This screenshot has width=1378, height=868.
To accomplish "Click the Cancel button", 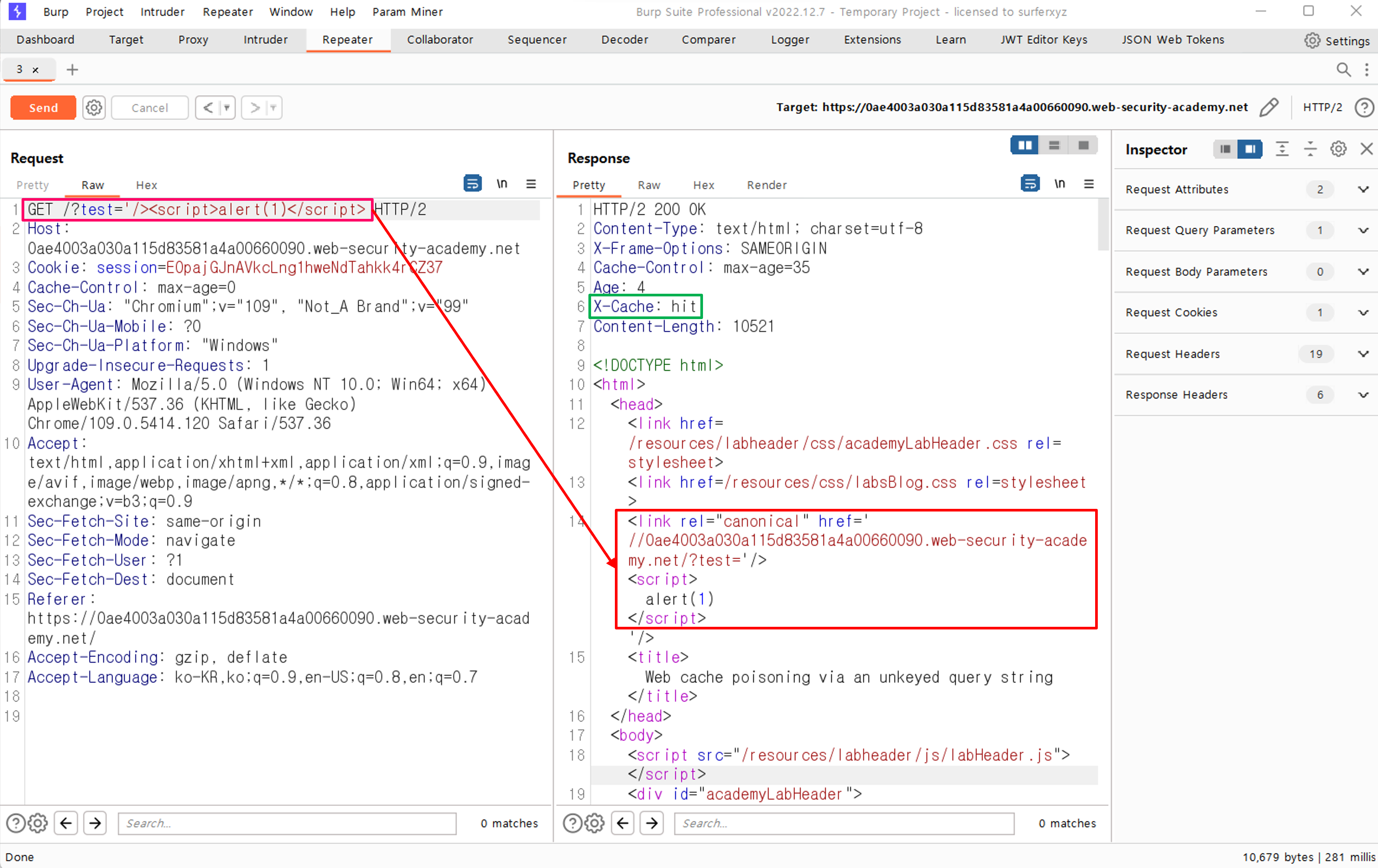I will point(149,108).
